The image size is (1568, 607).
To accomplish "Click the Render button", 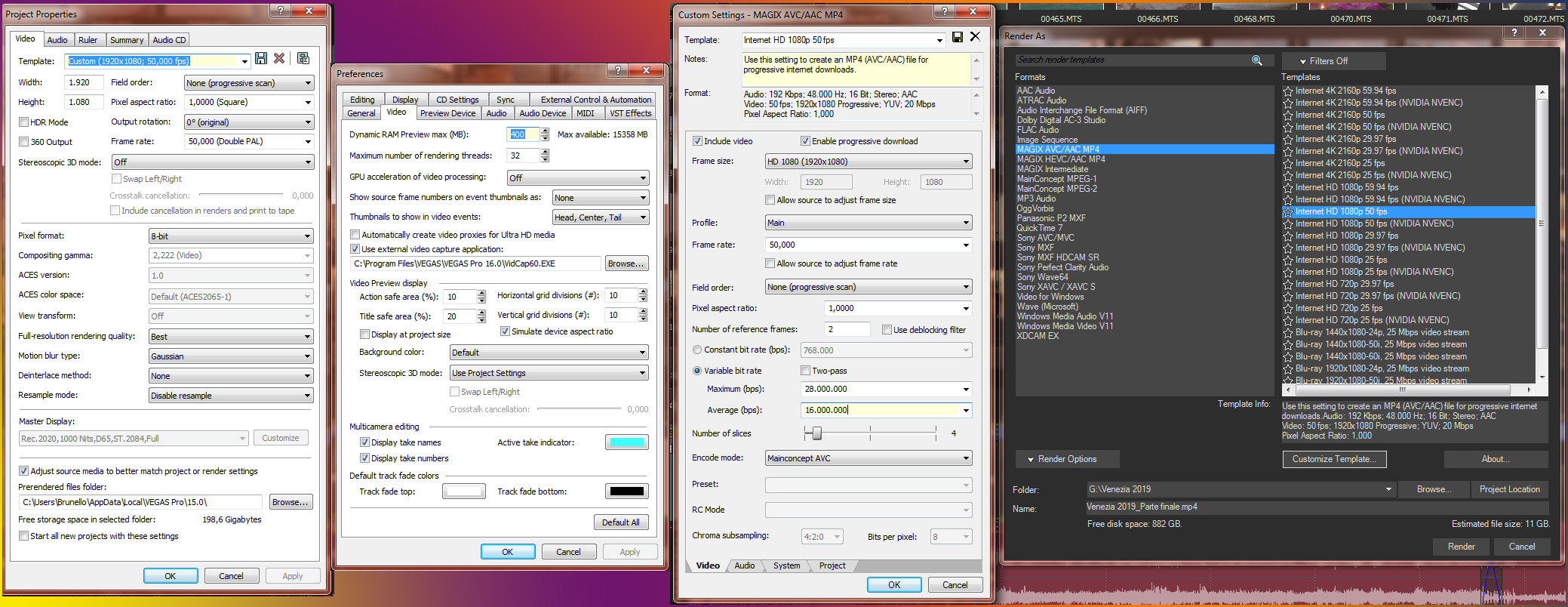I will tap(1462, 547).
